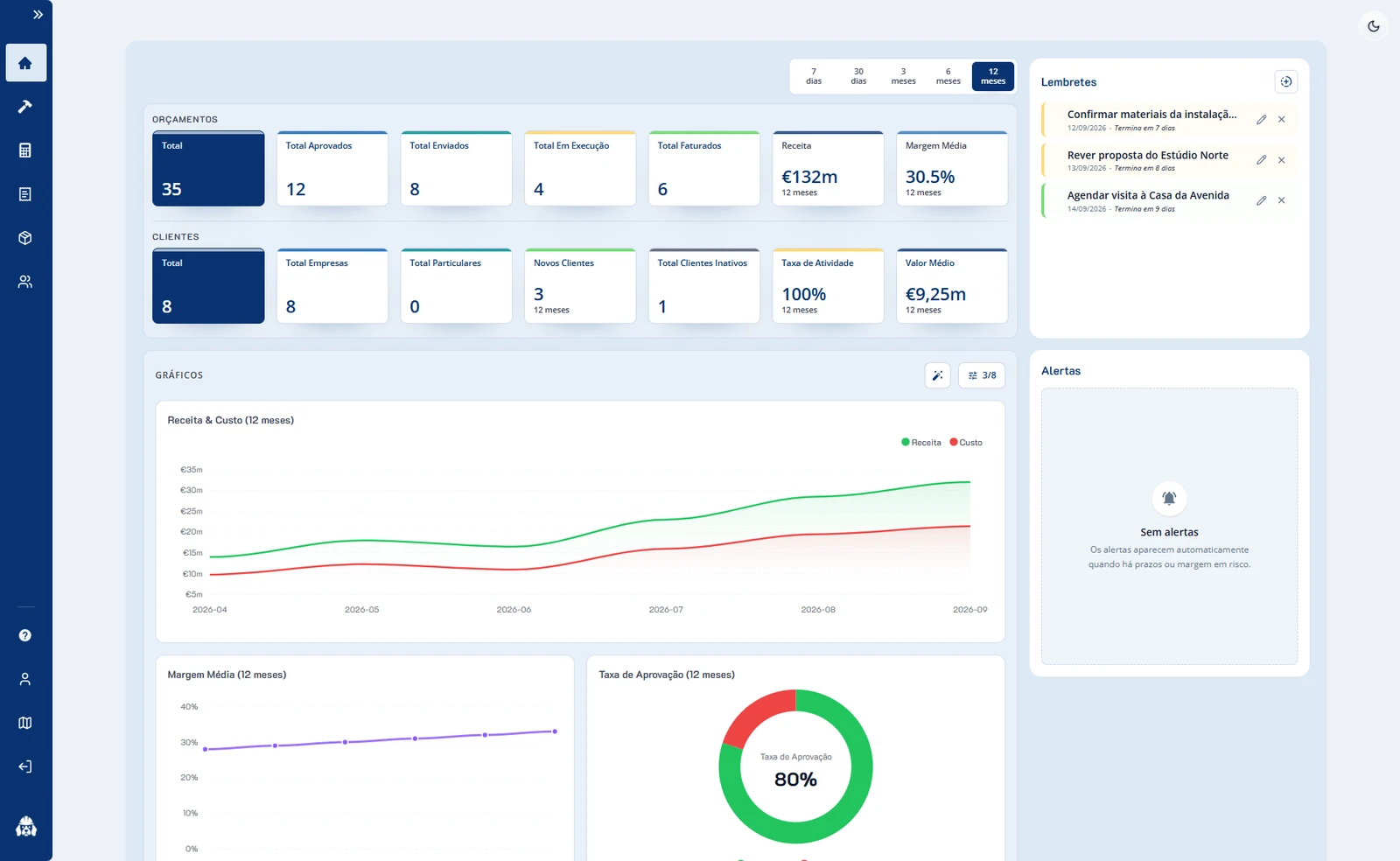
Task: Open the Receita €132m card
Action: [x=829, y=169]
